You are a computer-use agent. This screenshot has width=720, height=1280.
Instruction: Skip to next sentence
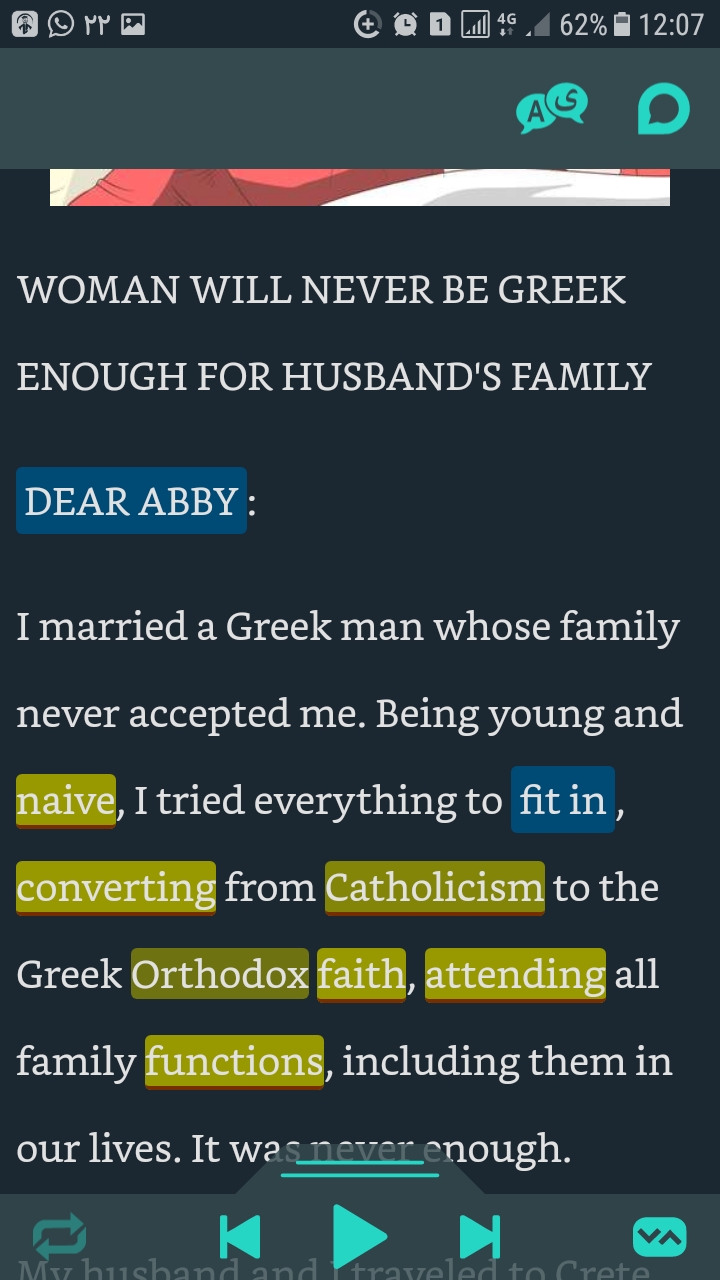tap(479, 1237)
